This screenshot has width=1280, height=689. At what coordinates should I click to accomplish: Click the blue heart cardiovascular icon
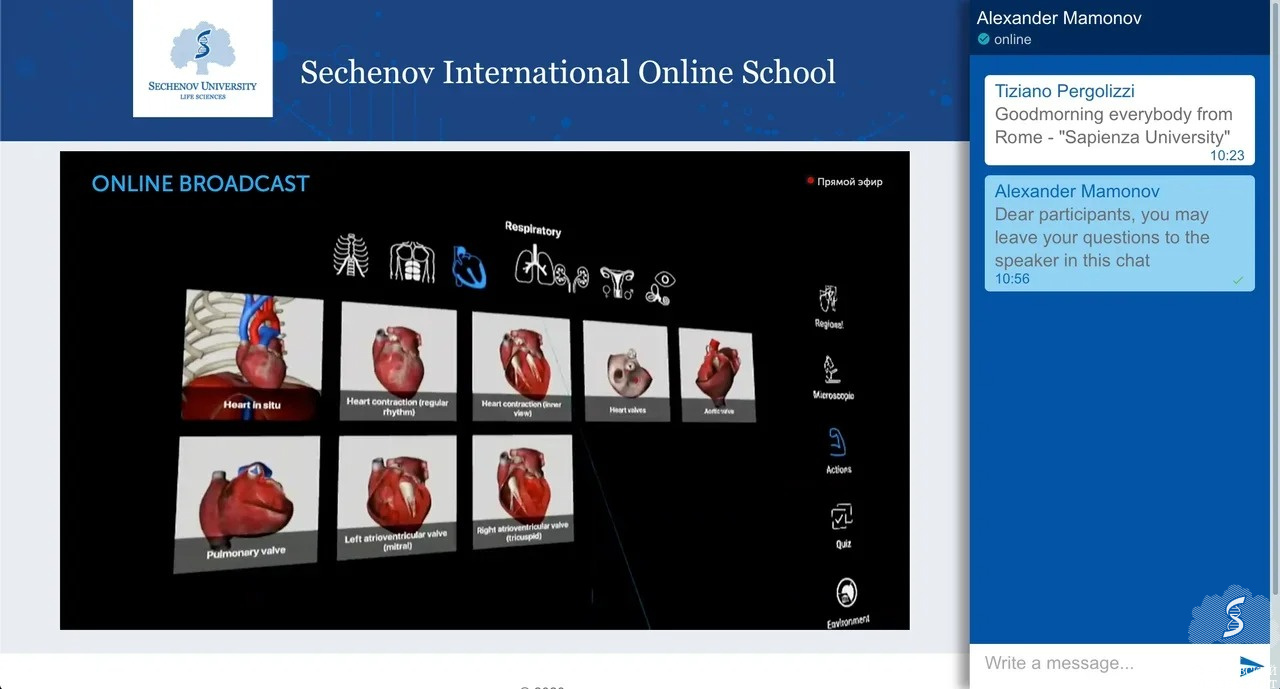(469, 267)
